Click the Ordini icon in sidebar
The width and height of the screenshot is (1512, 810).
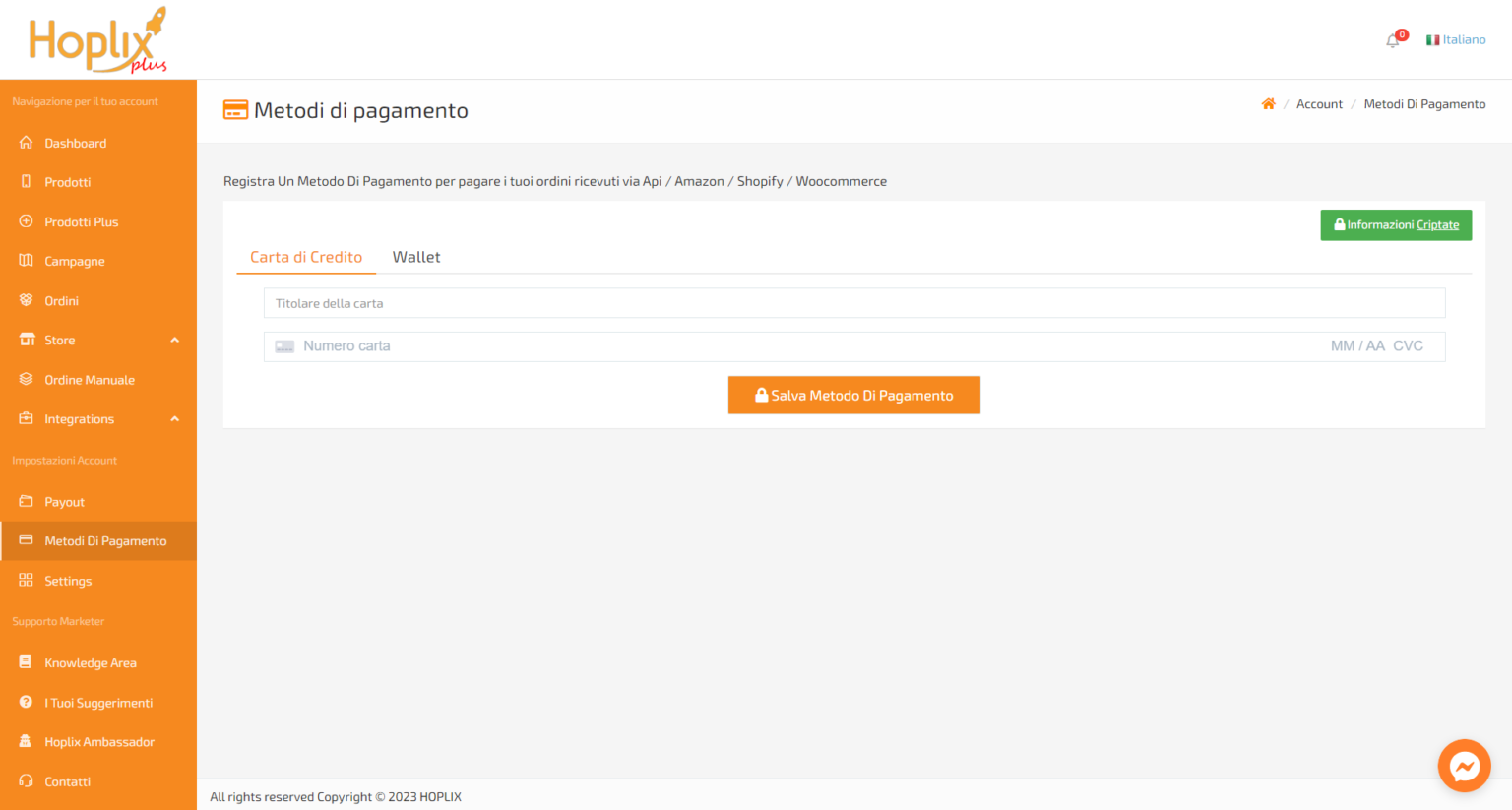[x=27, y=300]
